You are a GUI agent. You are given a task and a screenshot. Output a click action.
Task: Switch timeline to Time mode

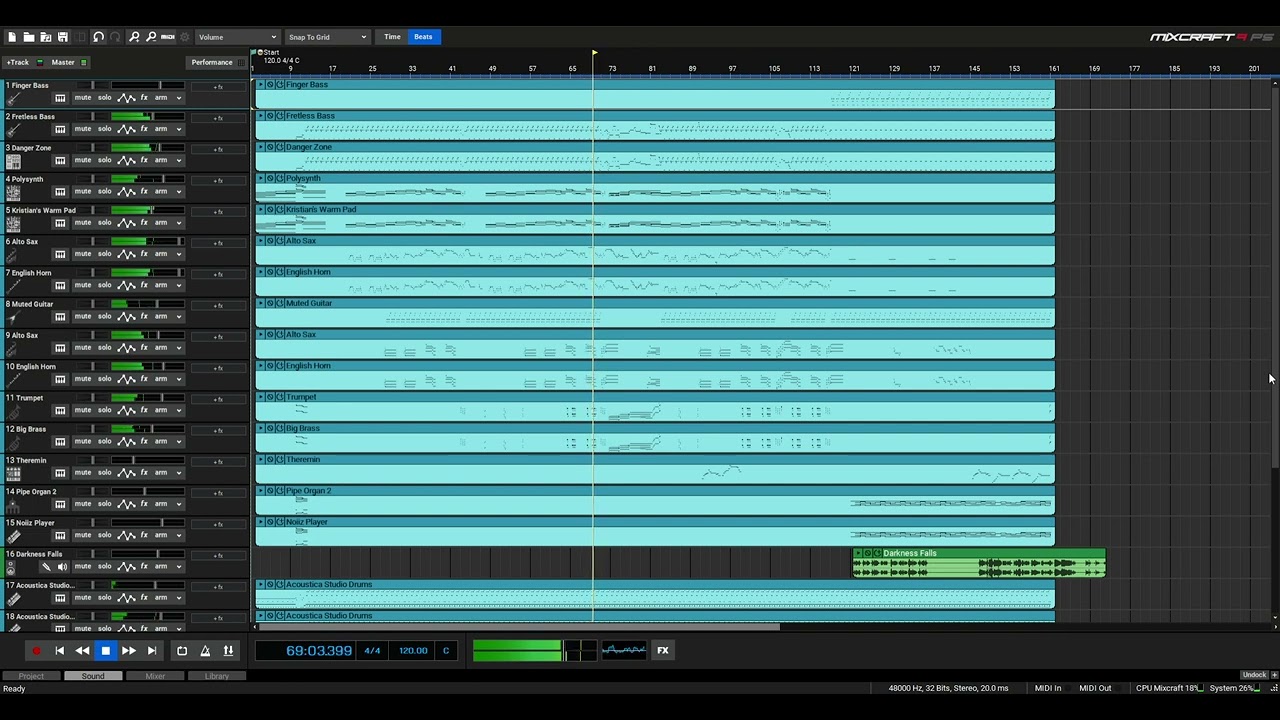[x=392, y=37]
